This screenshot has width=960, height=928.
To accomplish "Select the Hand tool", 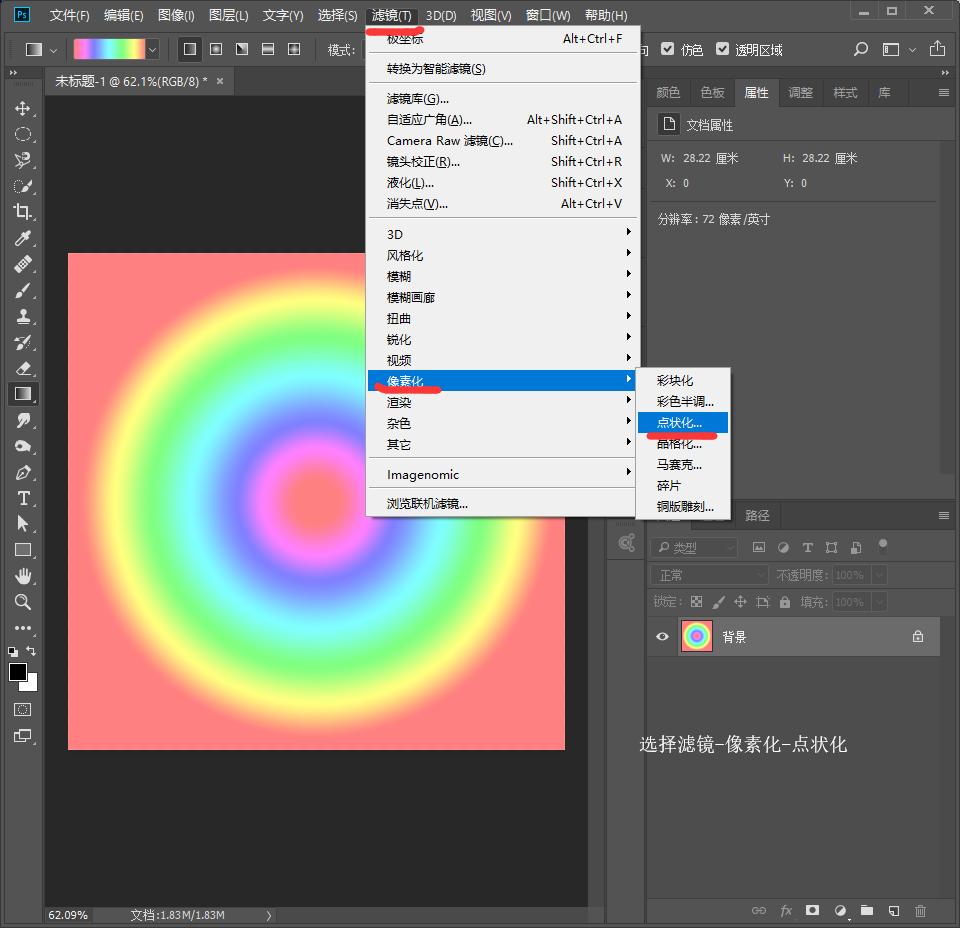I will pos(22,576).
